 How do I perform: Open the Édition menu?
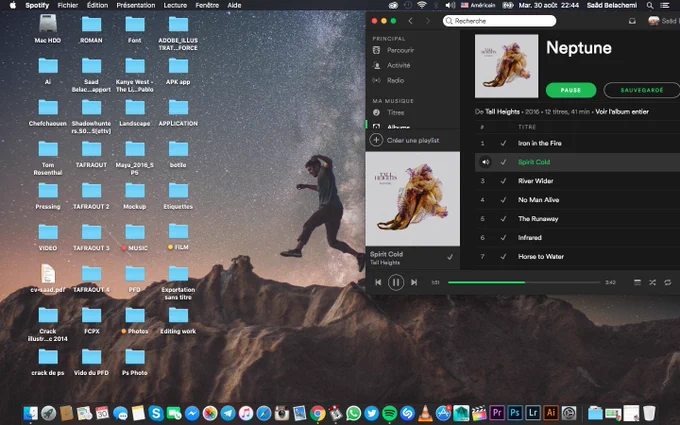pyautogui.click(x=97, y=5)
